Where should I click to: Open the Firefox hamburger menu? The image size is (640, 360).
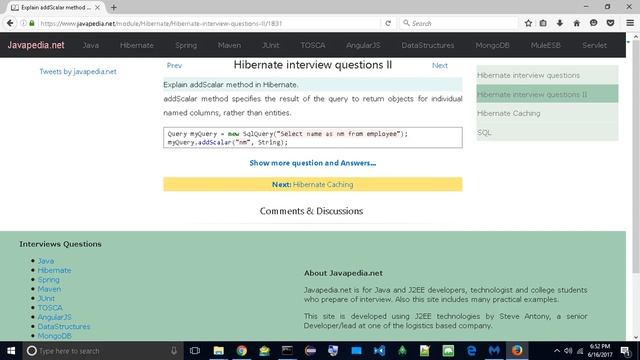(x=630, y=23)
